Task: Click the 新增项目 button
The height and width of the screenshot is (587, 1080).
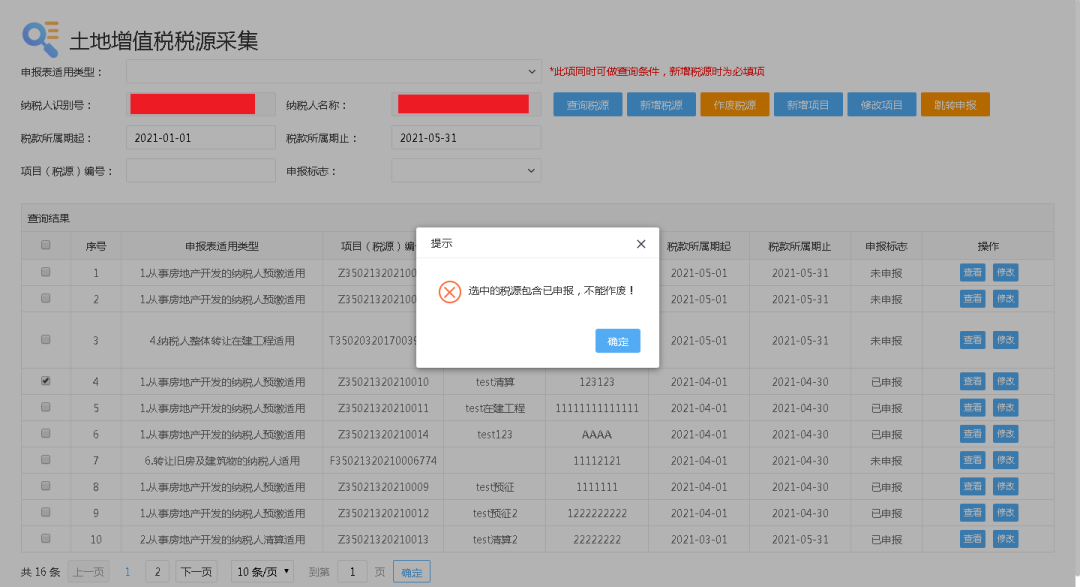Action: [808, 104]
